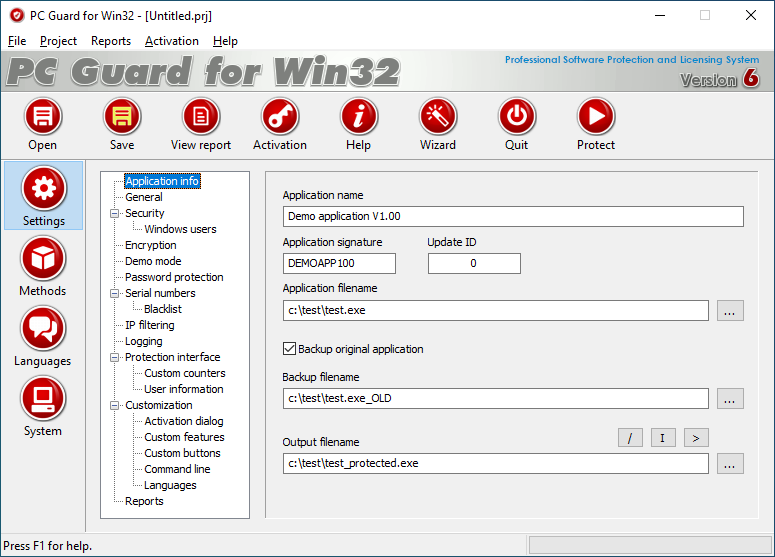Launch the Activation key icon in toolbar
Viewport: 775px width, 557px height.
(x=280, y=117)
